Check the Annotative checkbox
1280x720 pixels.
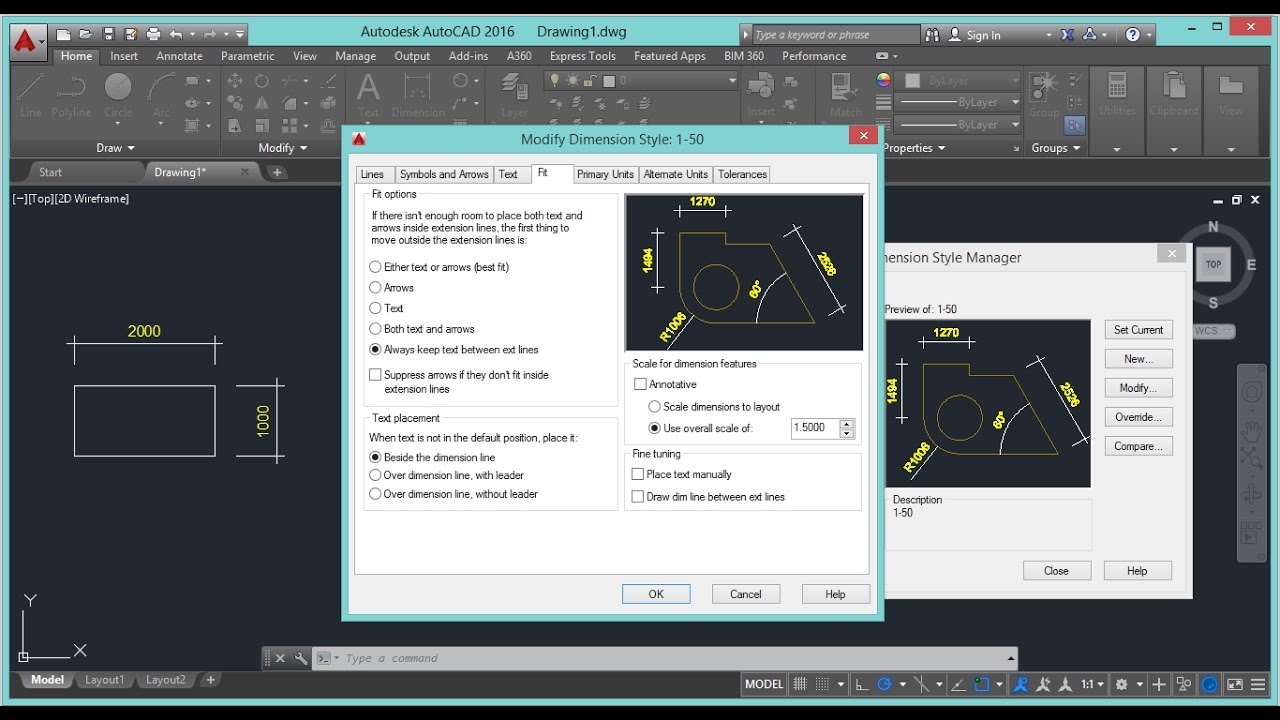[665, 384]
